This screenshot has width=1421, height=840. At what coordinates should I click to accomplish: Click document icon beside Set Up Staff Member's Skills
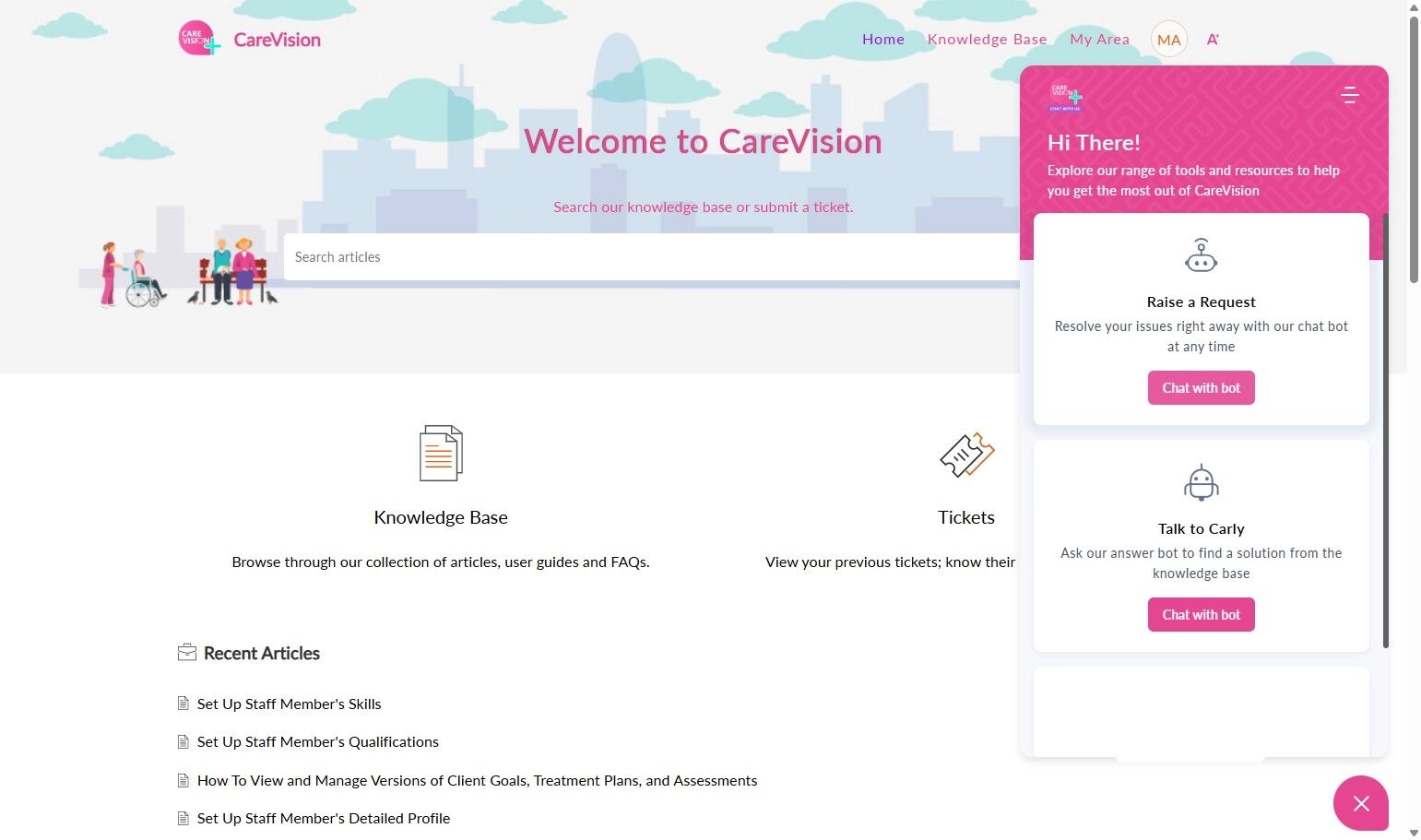click(x=183, y=704)
